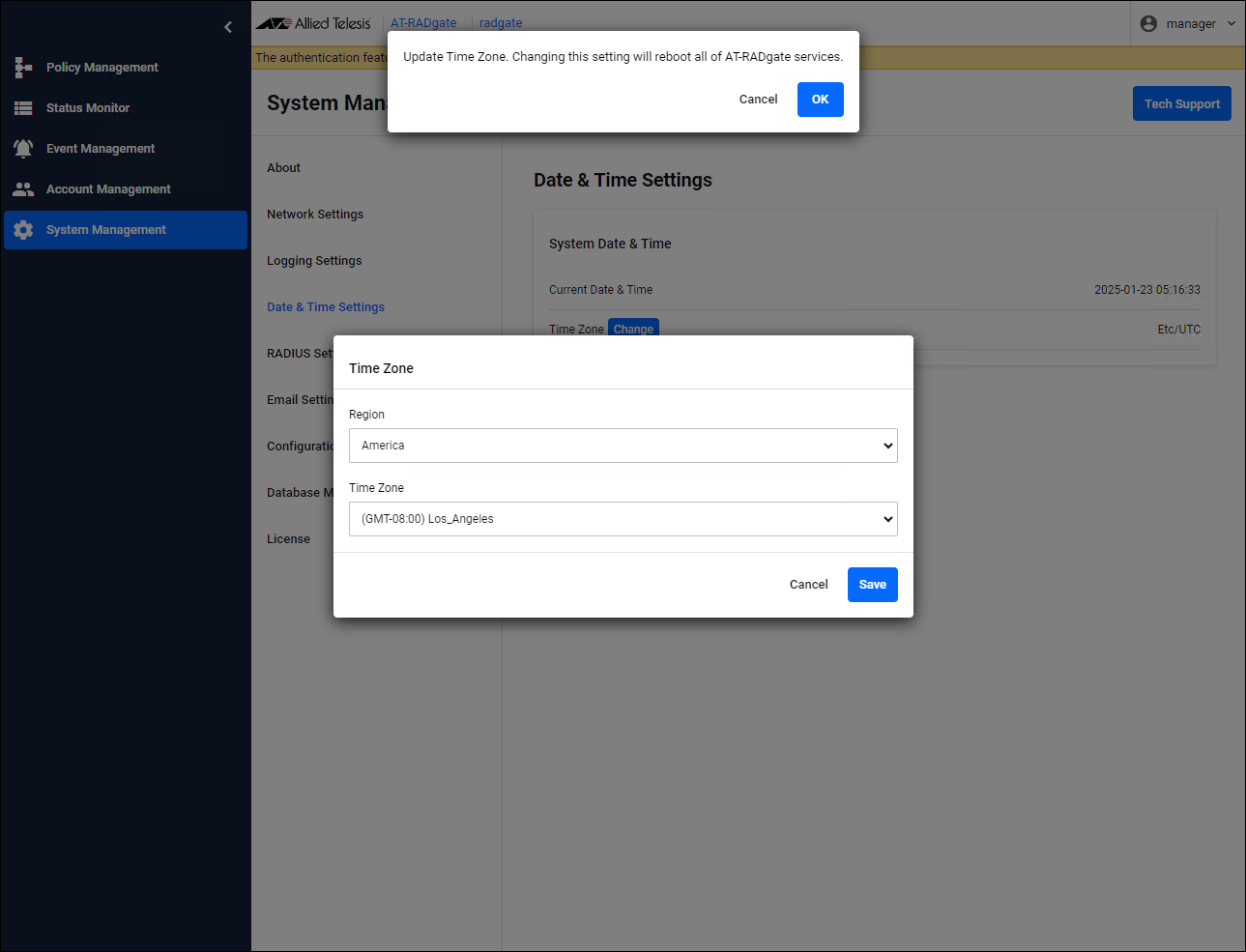Open the Region dropdown showing America
The width and height of the screenshot is (1246, 952).
(623, 446)
